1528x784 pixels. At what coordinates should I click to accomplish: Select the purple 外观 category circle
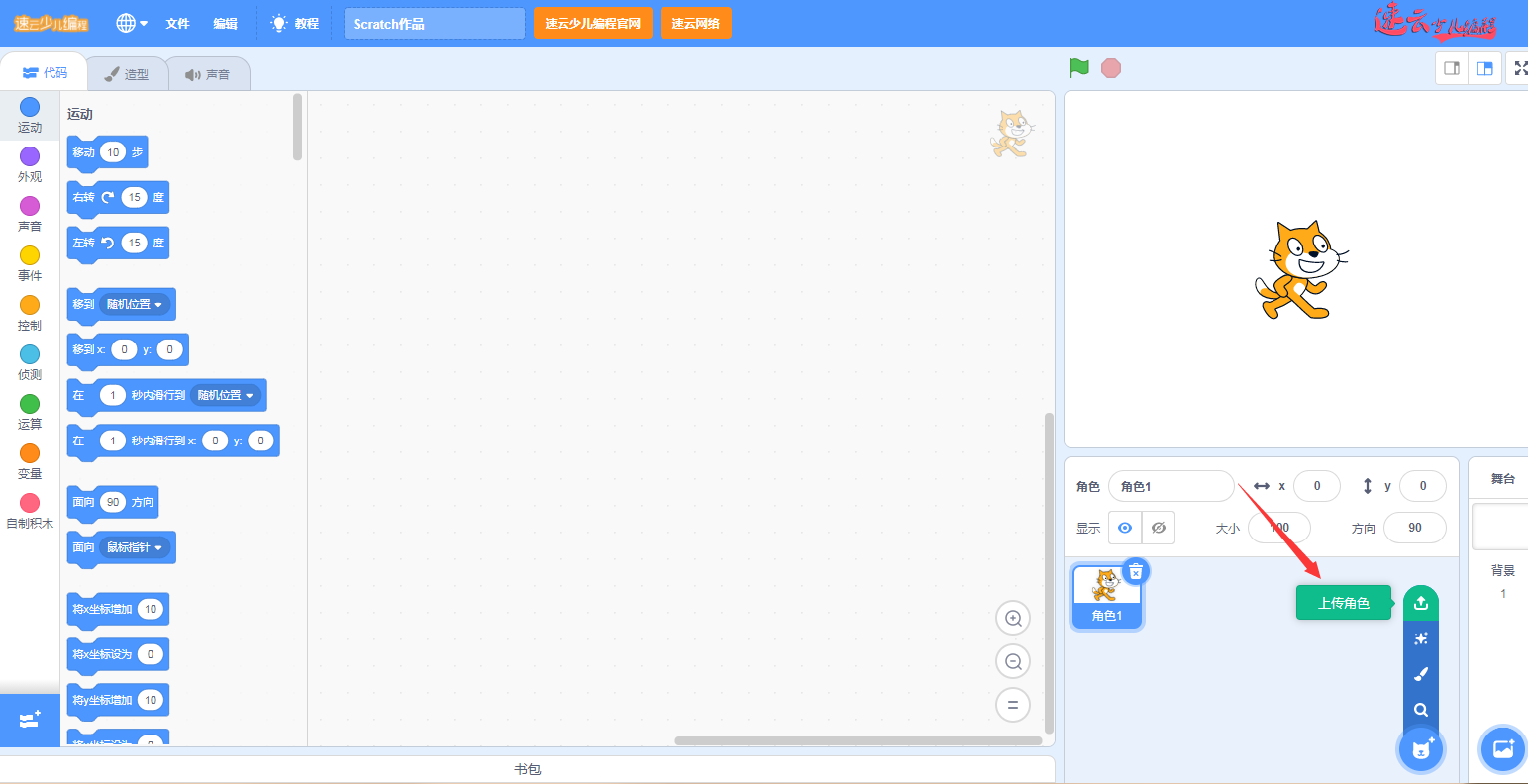30,156
